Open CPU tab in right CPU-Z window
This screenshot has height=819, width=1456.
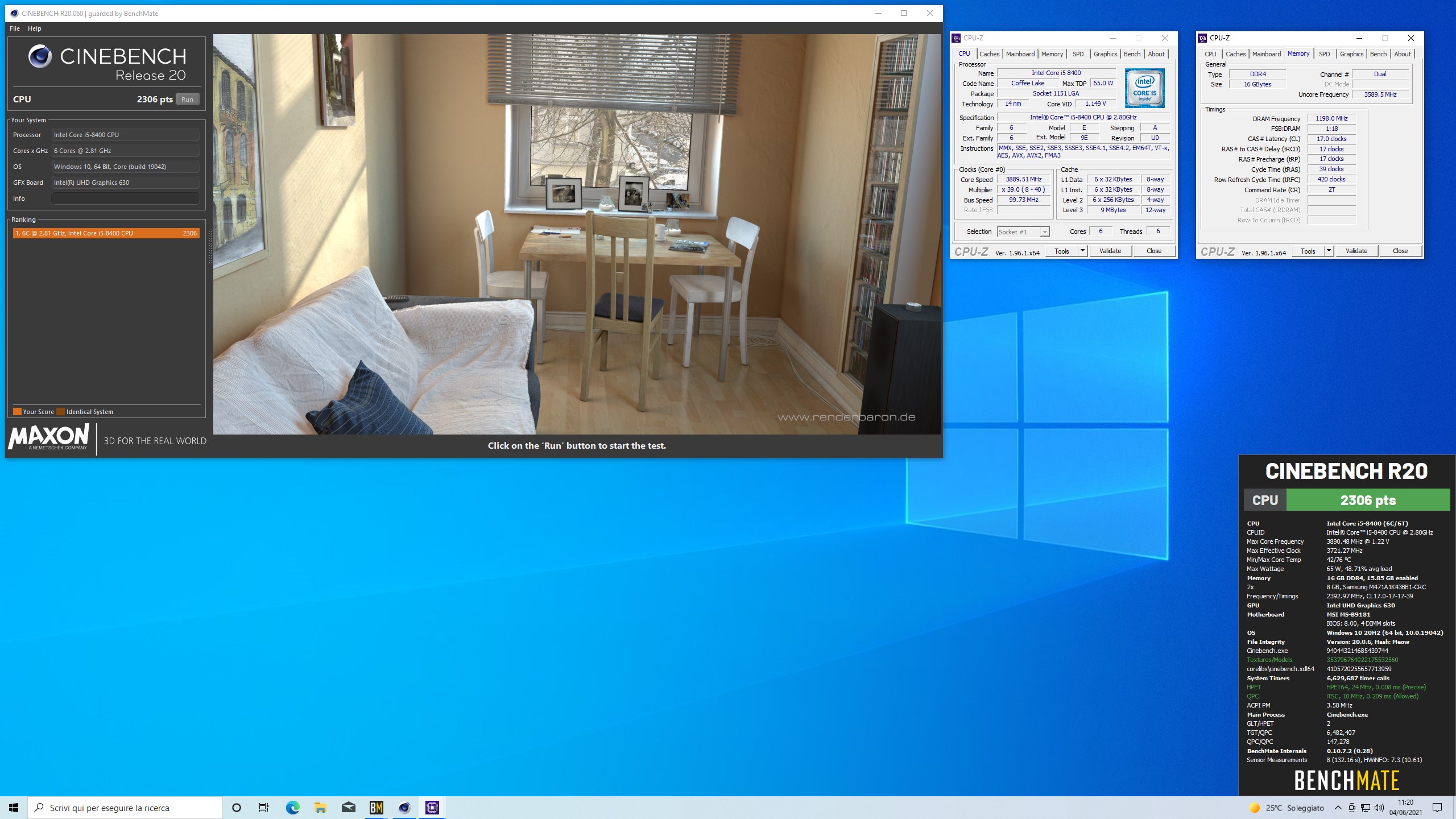[1210, 54]
